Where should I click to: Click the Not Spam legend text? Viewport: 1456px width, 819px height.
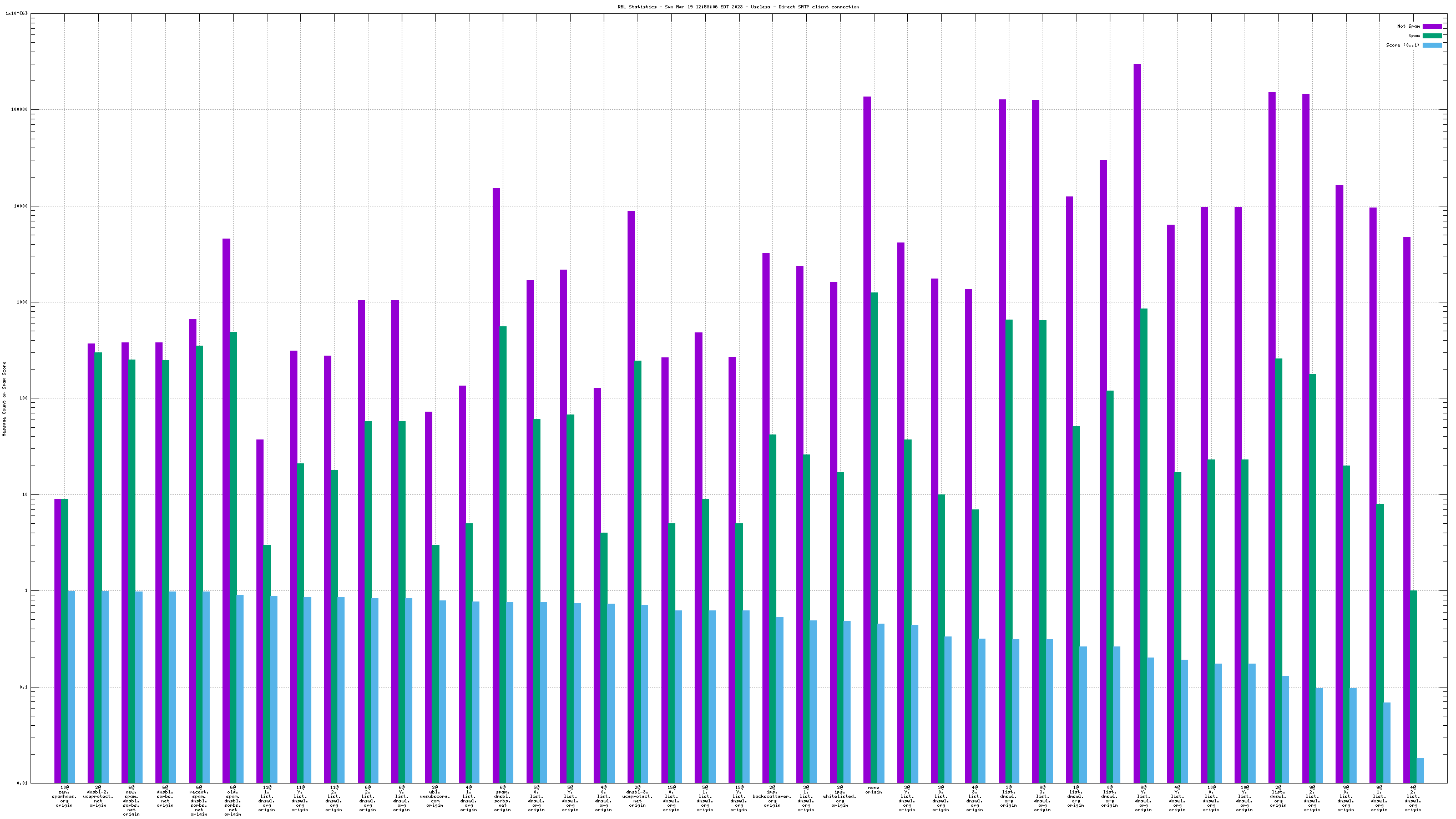click(x=1408, y=26)
